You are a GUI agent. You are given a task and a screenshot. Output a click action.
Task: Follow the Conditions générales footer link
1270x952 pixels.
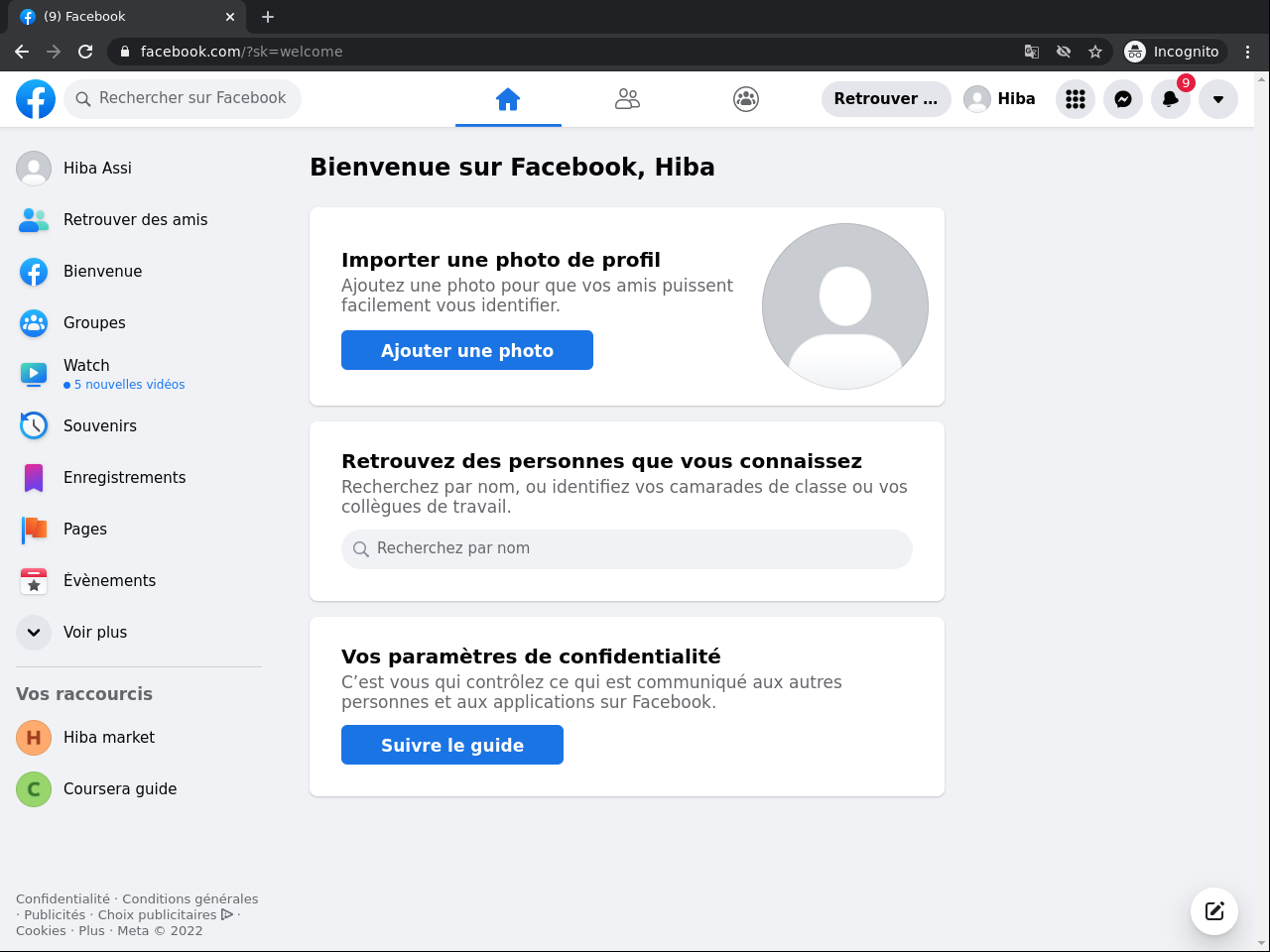pos(190,899)
